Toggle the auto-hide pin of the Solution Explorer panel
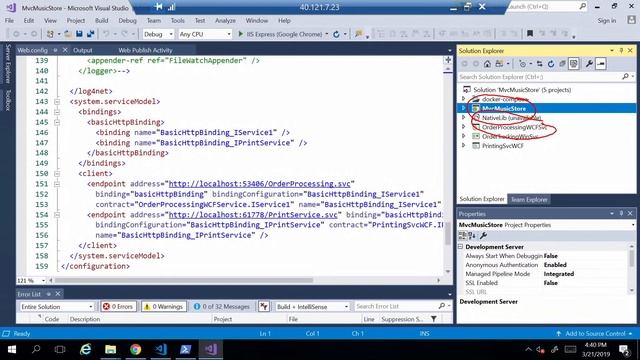The image size is (640, 360). [621, 51]
